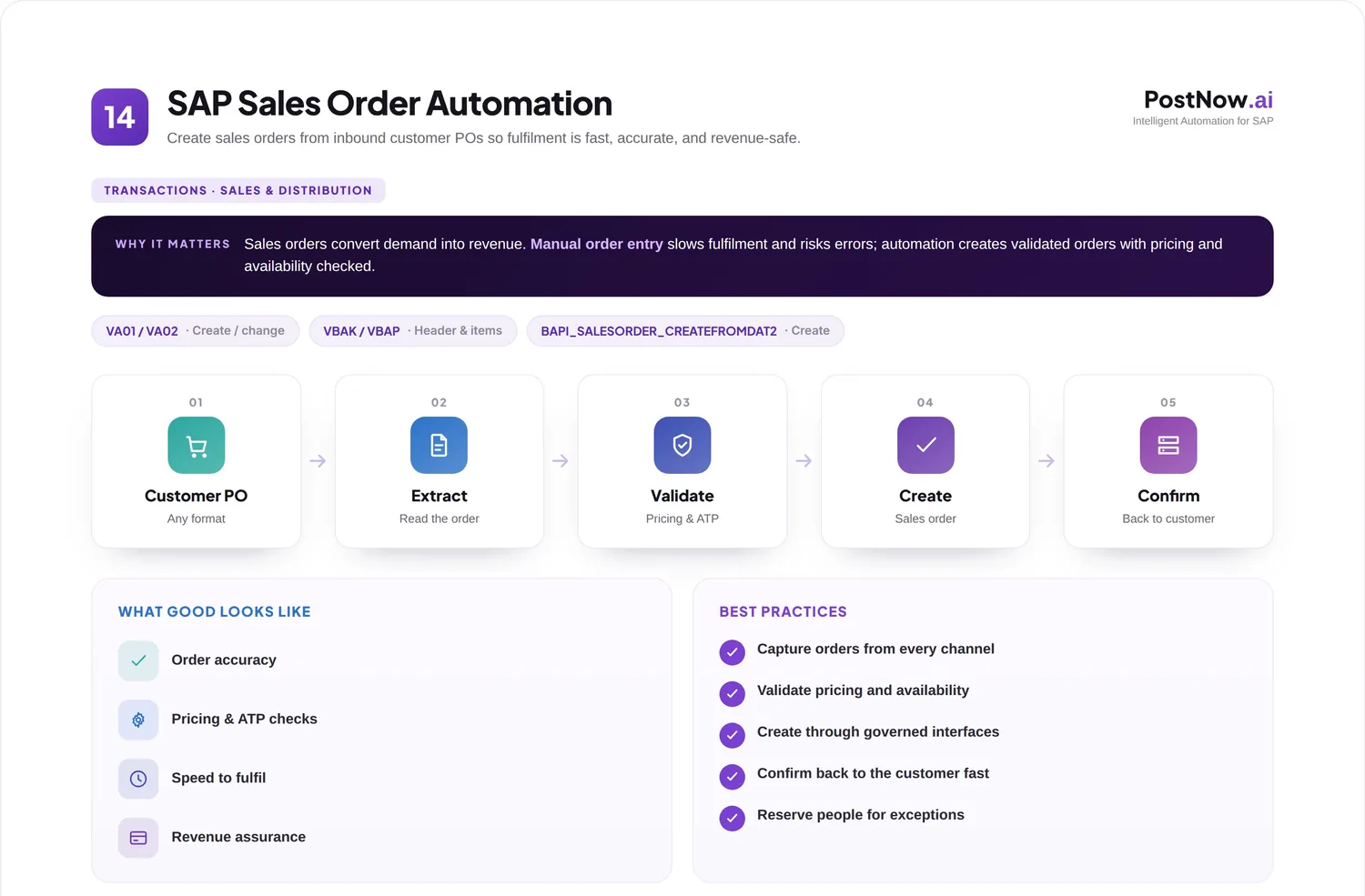Click the 'Pricing & ATP' caption
Screen dimensions: 1365x896
[682, 518]
